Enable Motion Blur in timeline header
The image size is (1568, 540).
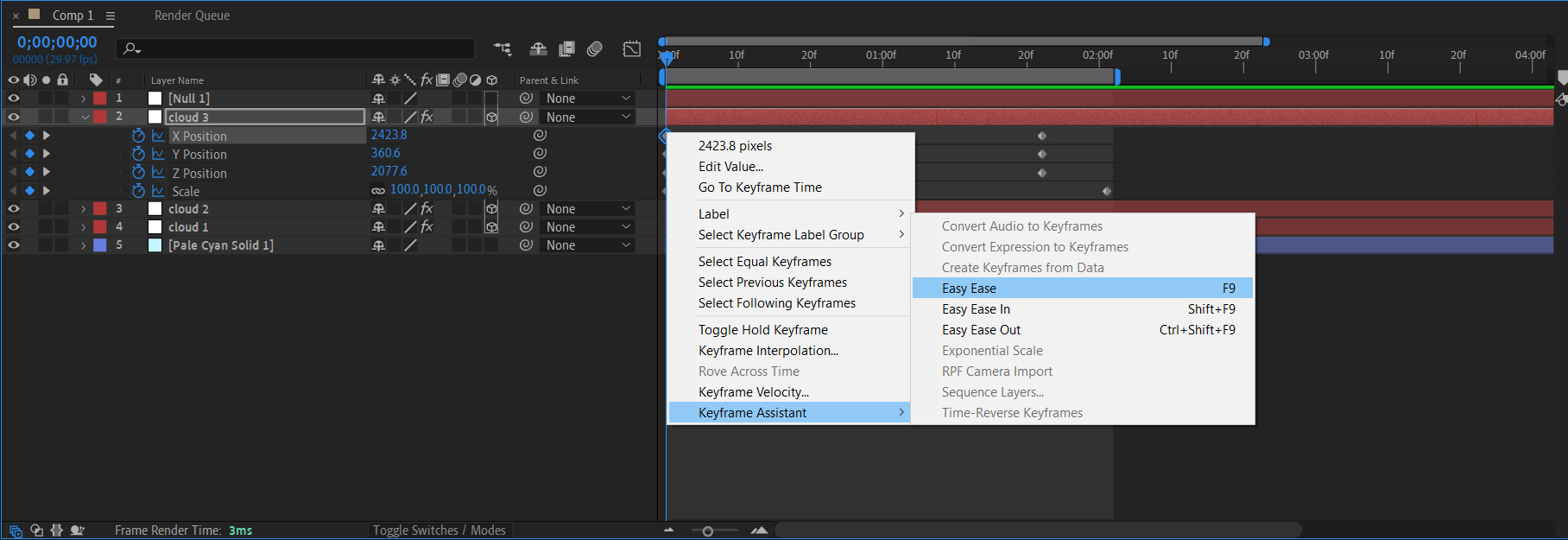594,49
